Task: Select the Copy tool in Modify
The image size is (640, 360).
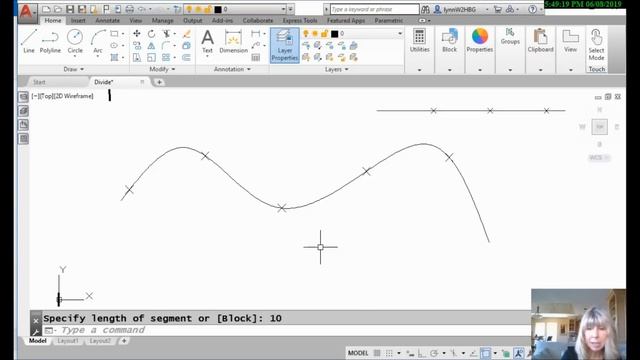Action: point(137,45)
